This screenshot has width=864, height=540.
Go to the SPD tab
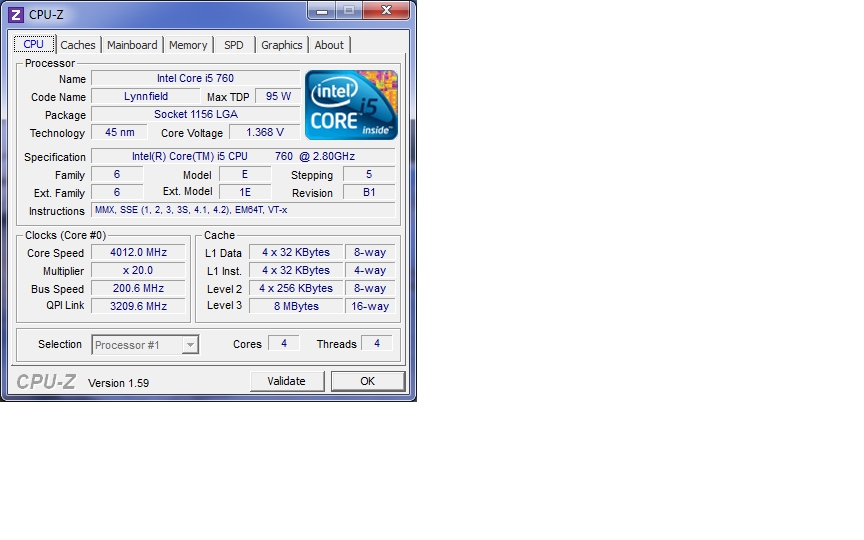point(234,45)
